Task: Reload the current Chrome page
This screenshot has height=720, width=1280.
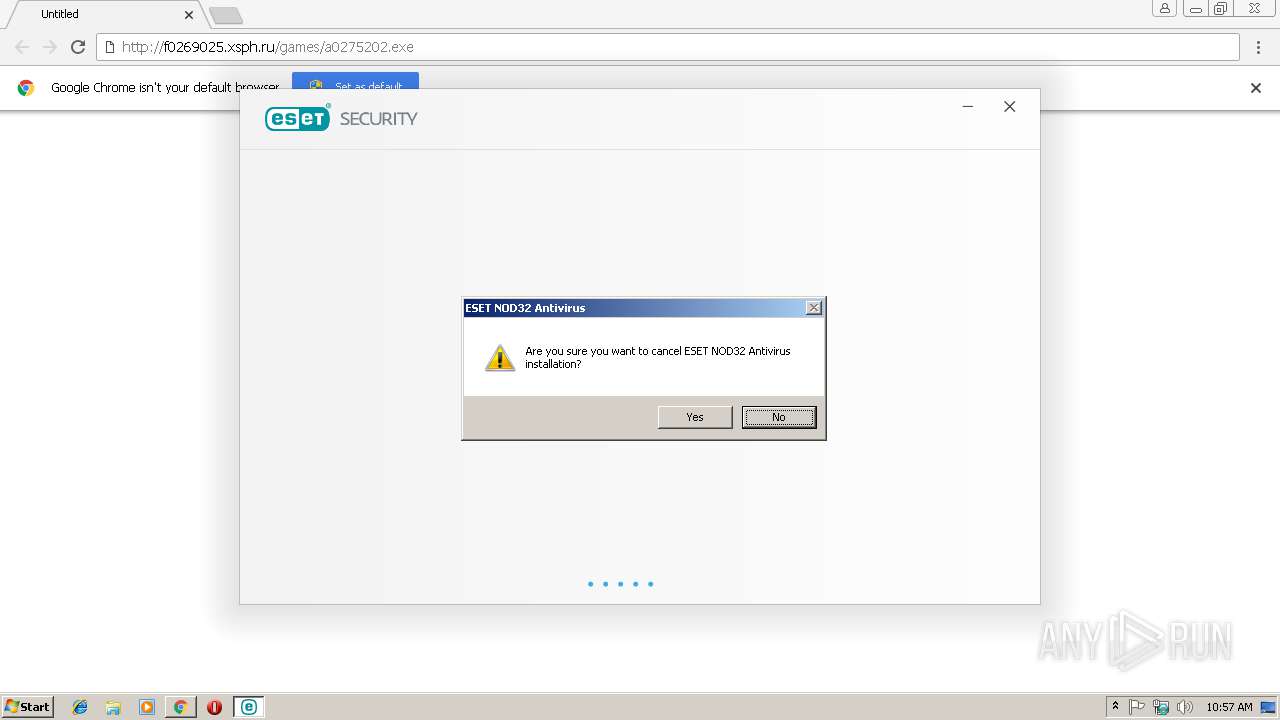Action: (78, 47)
